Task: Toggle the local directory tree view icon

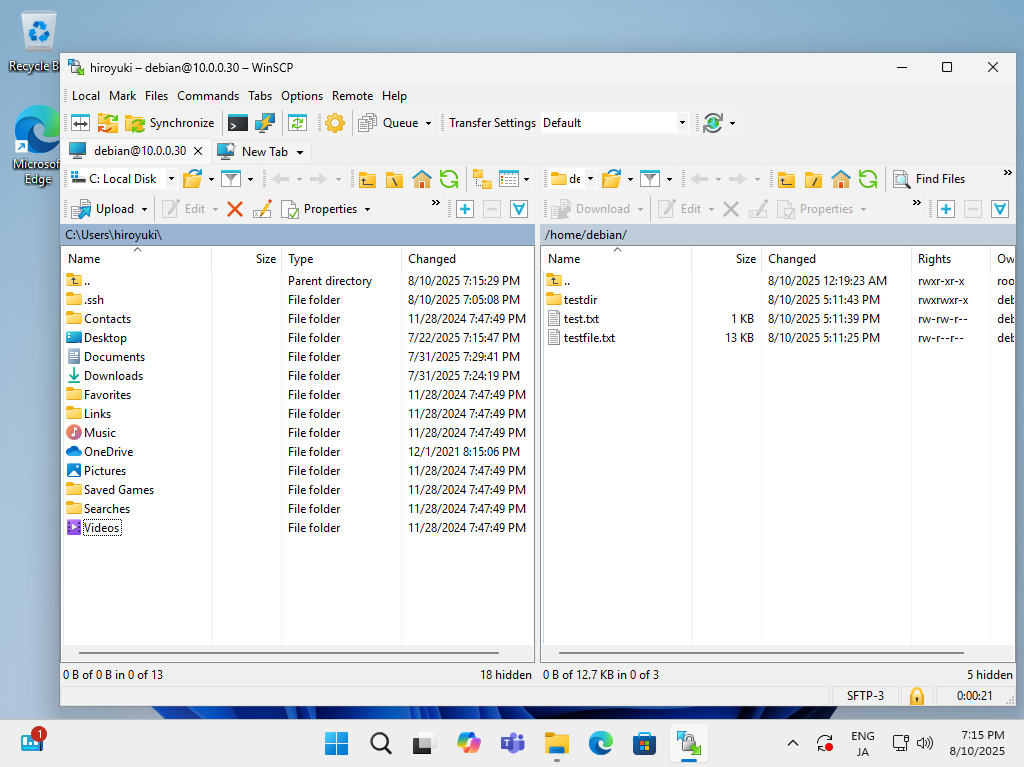Action: pyautogui.click(x=482, y=179)
